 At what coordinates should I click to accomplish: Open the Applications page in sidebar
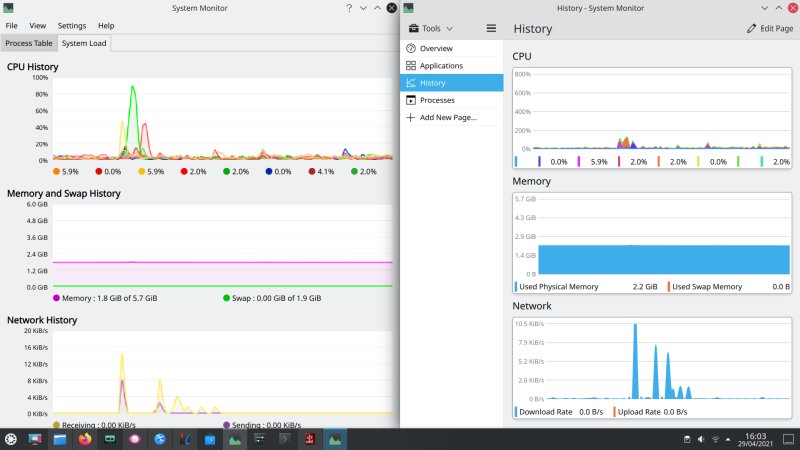pos(411,66)
